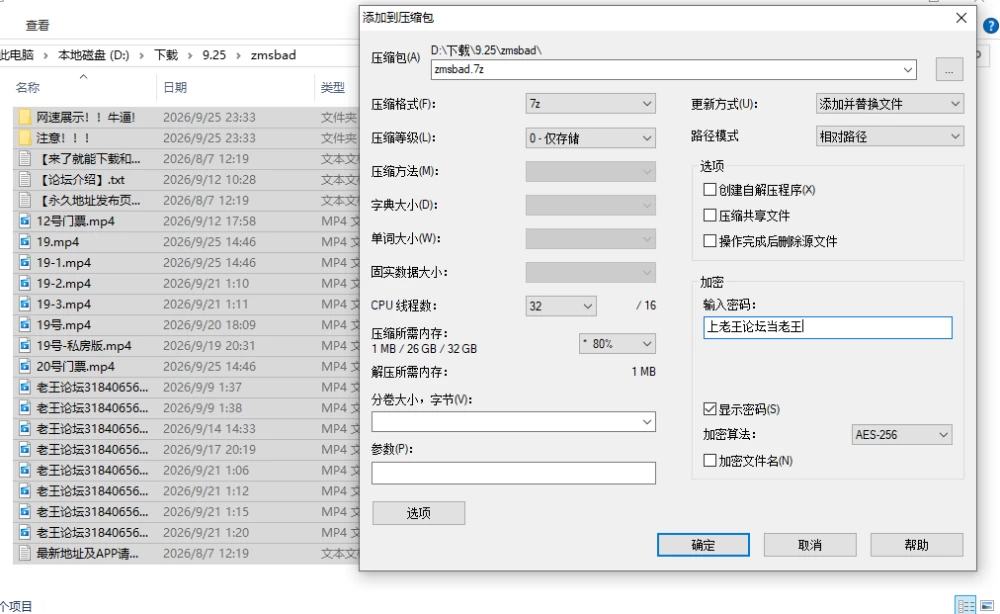This screenshot has width=1000, height=614.
Task: Click the 参数 input field
Action: (x=513, y=473)
